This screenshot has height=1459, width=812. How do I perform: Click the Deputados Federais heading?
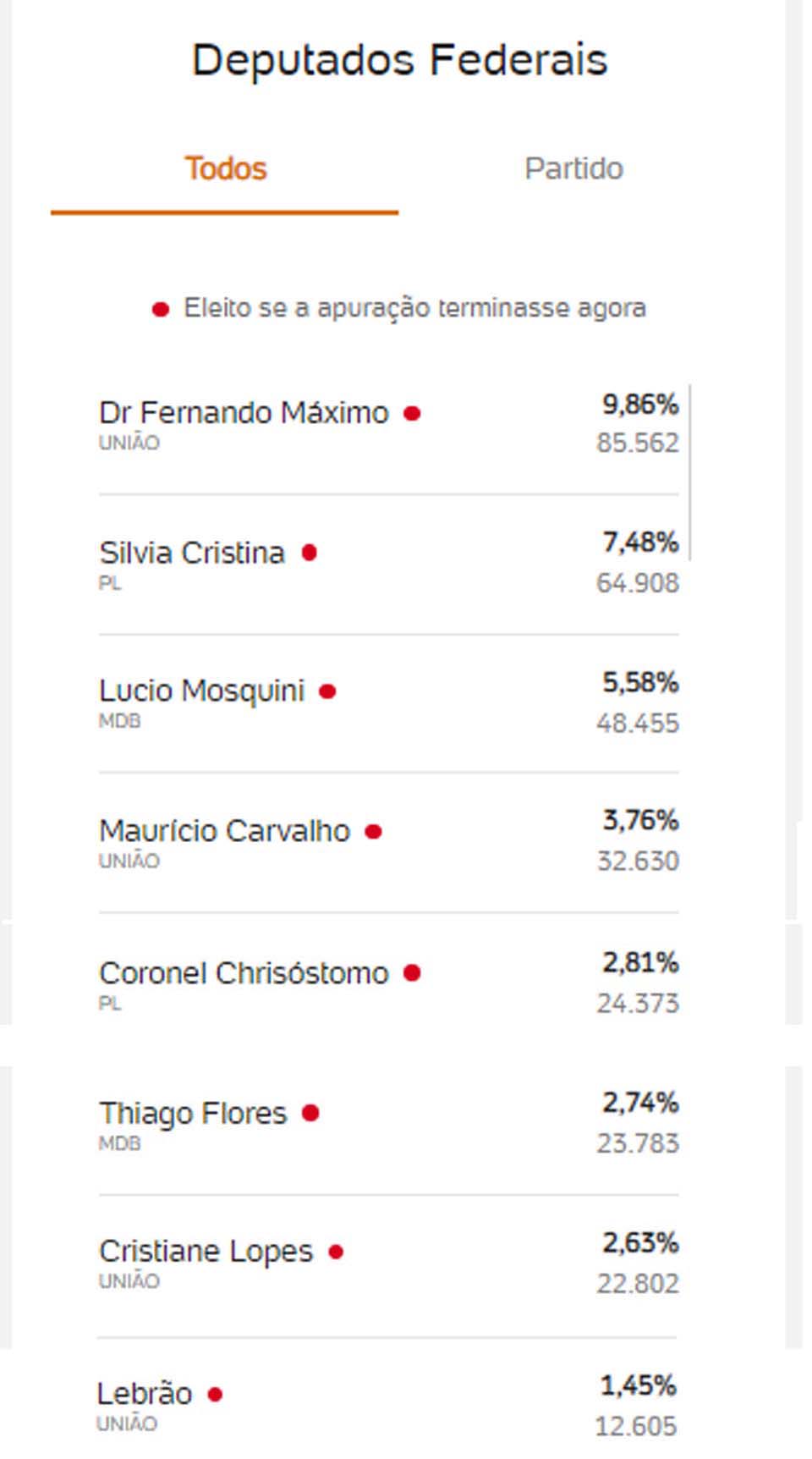pyautogui.click(x=400, y=60)
